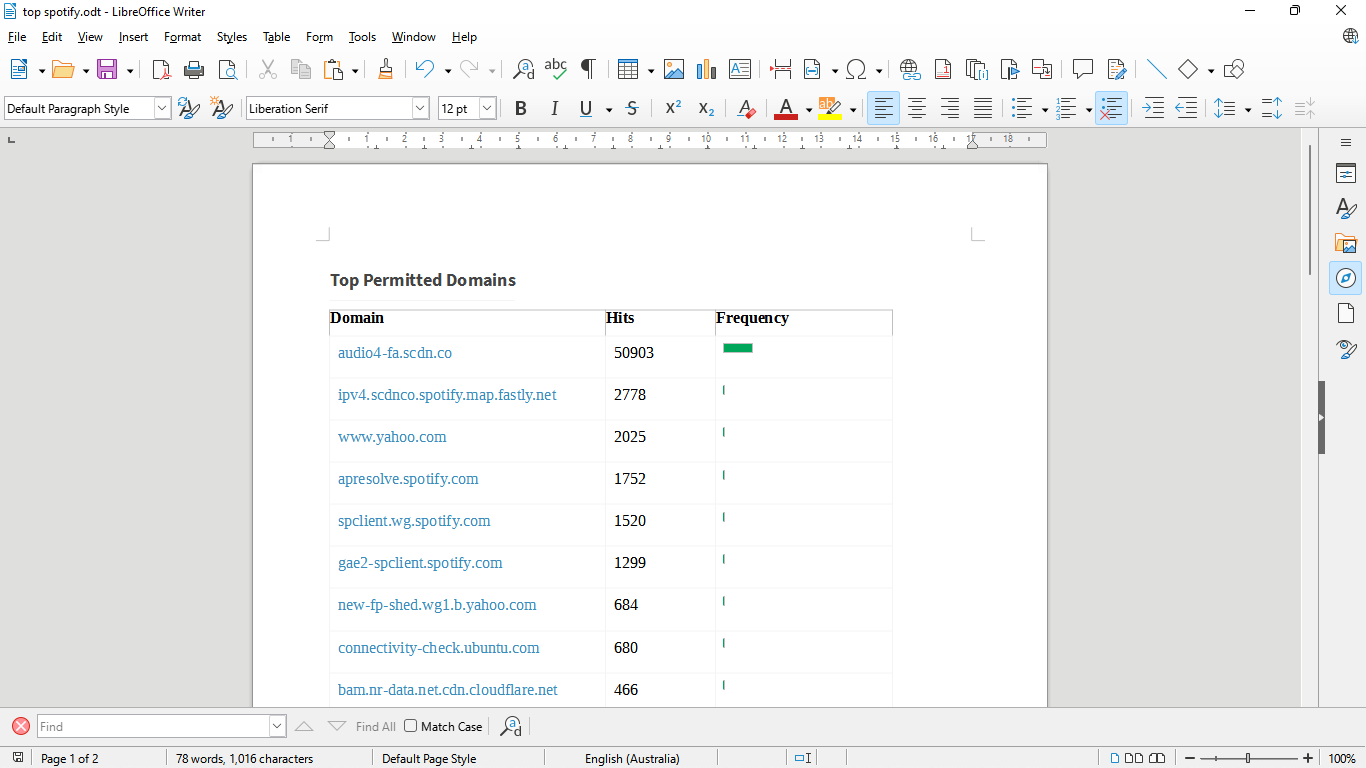The width and height of the screenshot is (1366, 768).
Task: Click the vertical scrollbar
Action: (x=1310, y=210)
